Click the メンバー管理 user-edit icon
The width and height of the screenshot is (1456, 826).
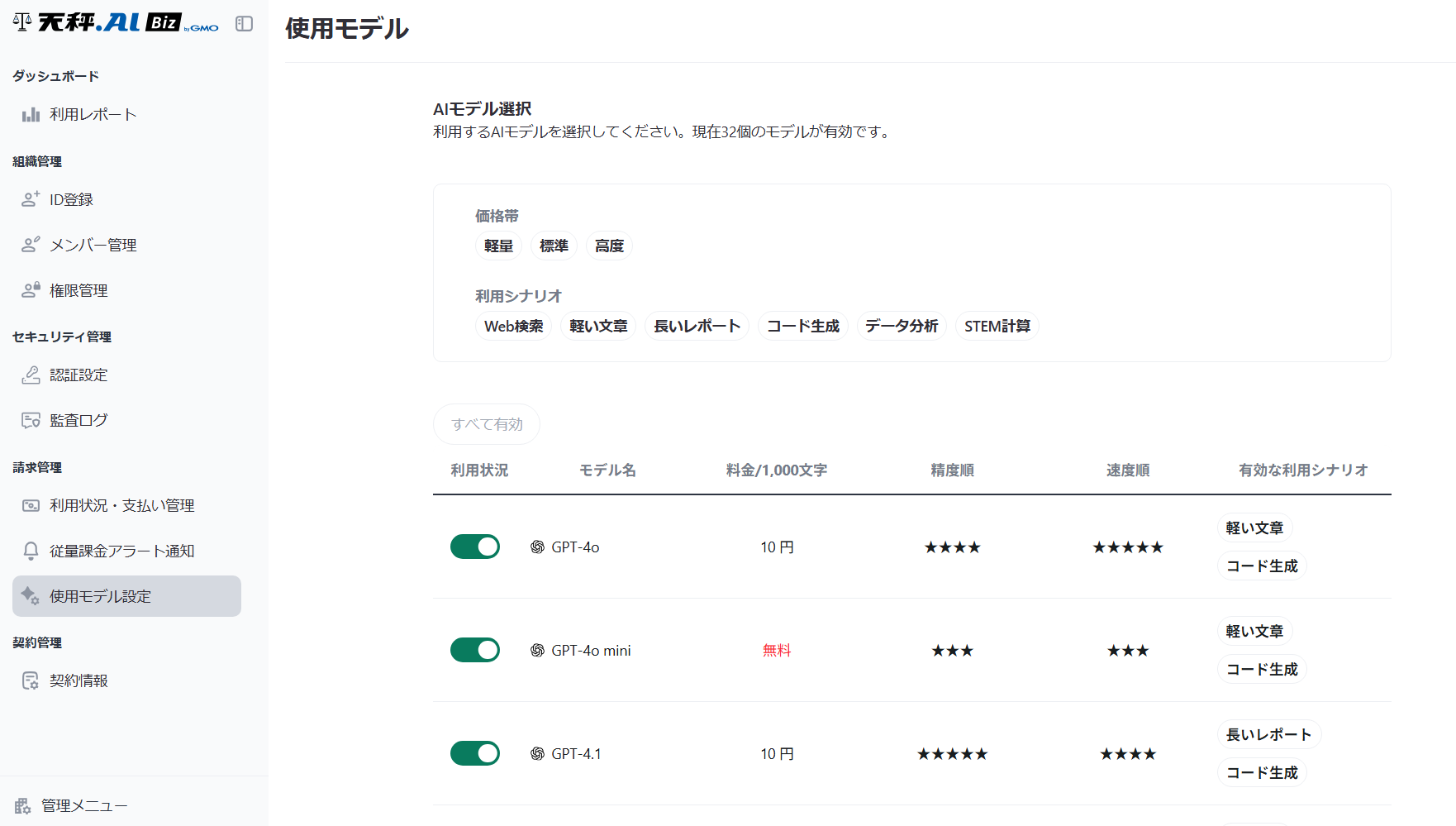tap(31, 245)
